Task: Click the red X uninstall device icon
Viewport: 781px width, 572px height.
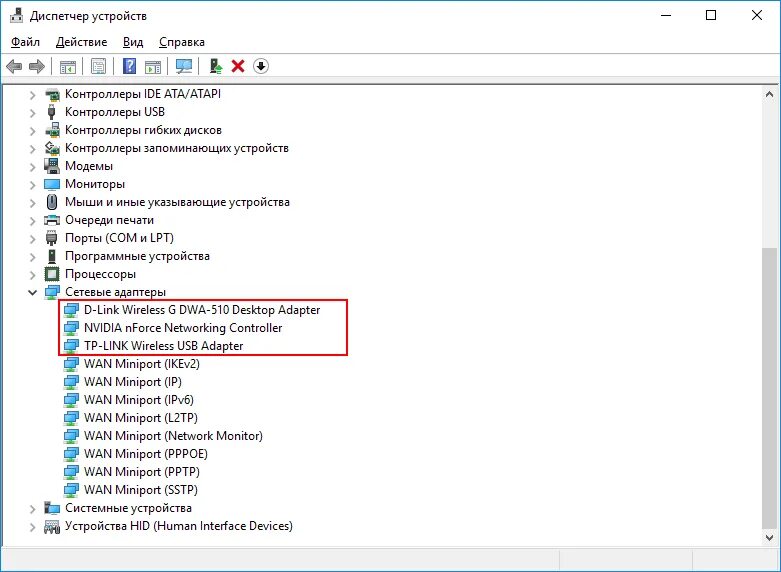Action: pos(238,66)
